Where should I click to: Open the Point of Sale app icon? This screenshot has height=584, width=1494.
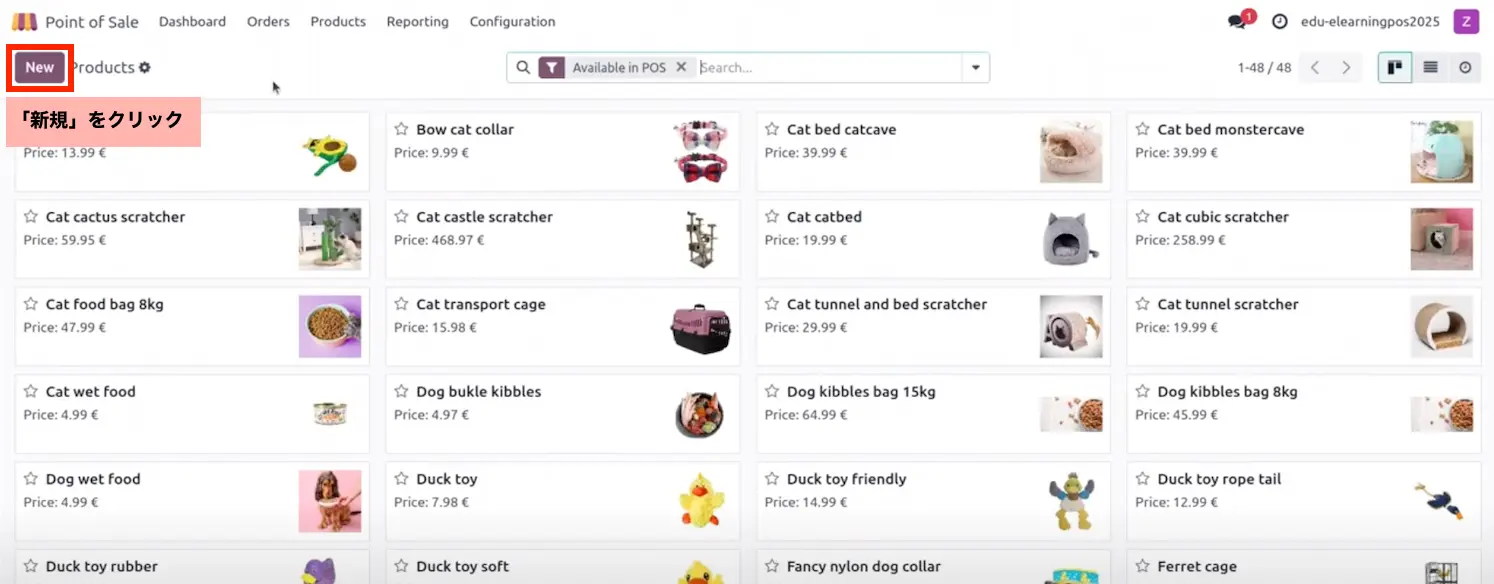pyautogui.click(x=24, y=22)
